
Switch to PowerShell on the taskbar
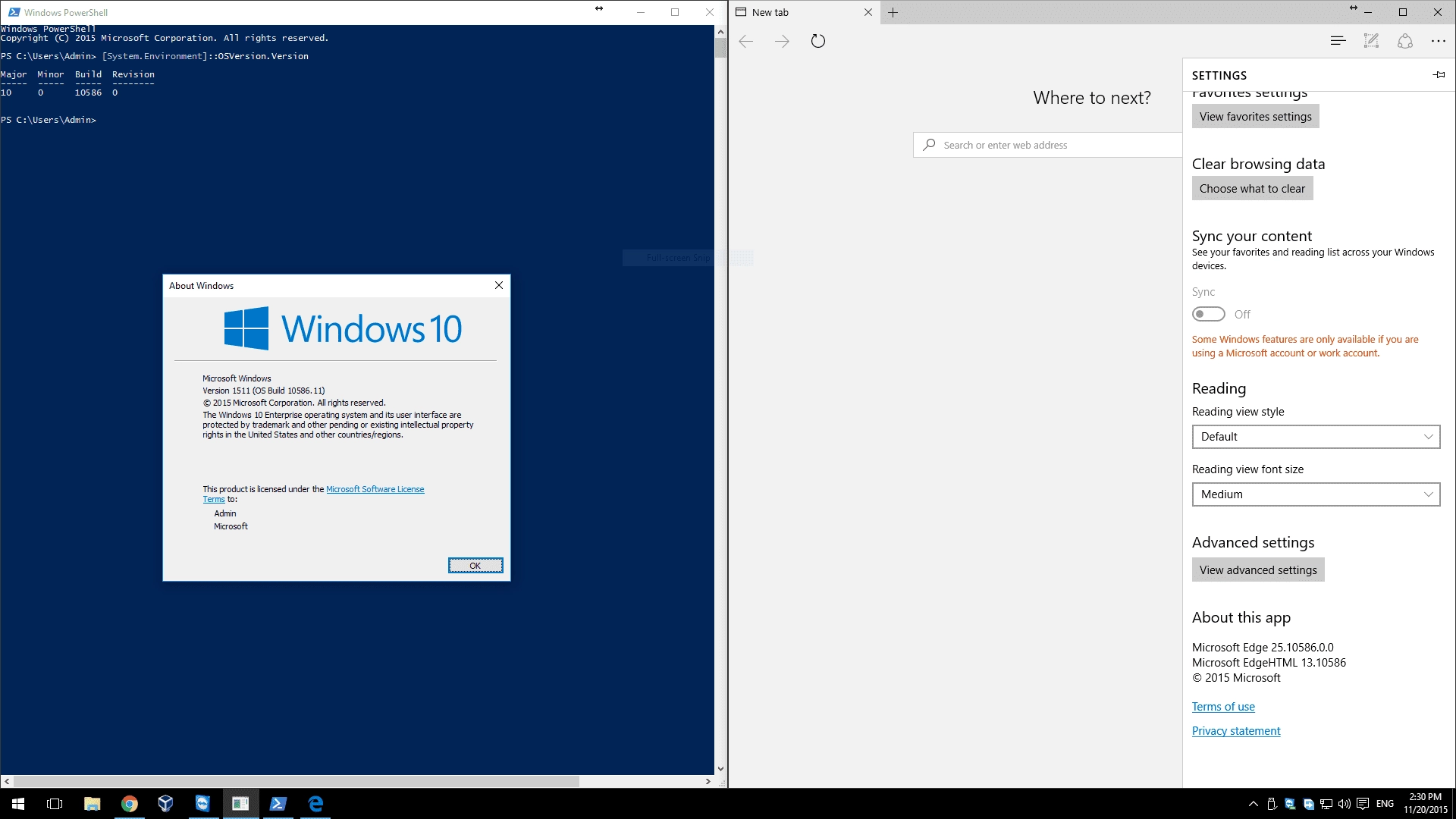(x=278, y=804)
